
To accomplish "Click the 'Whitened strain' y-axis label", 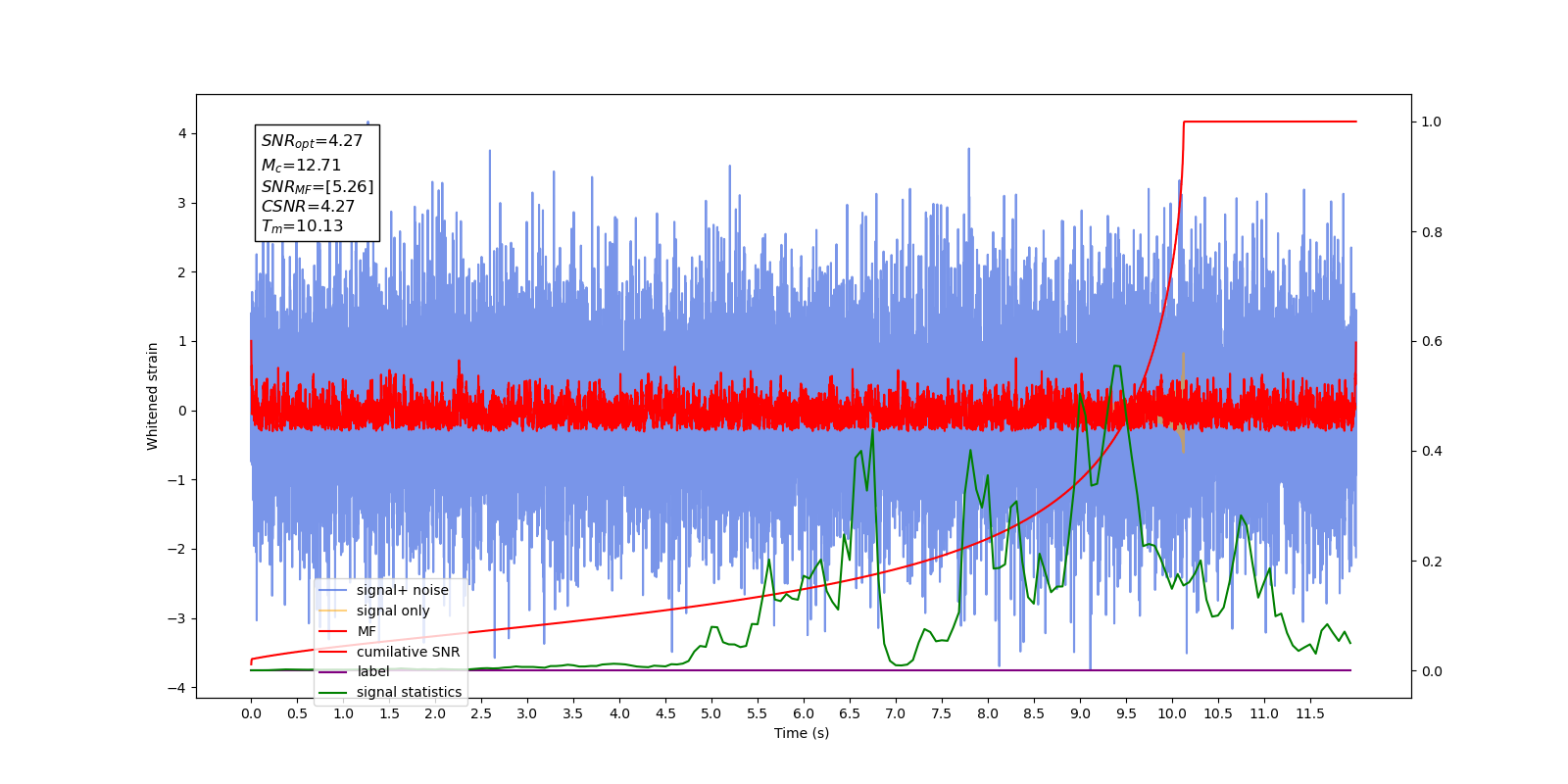I will point(153,396).
